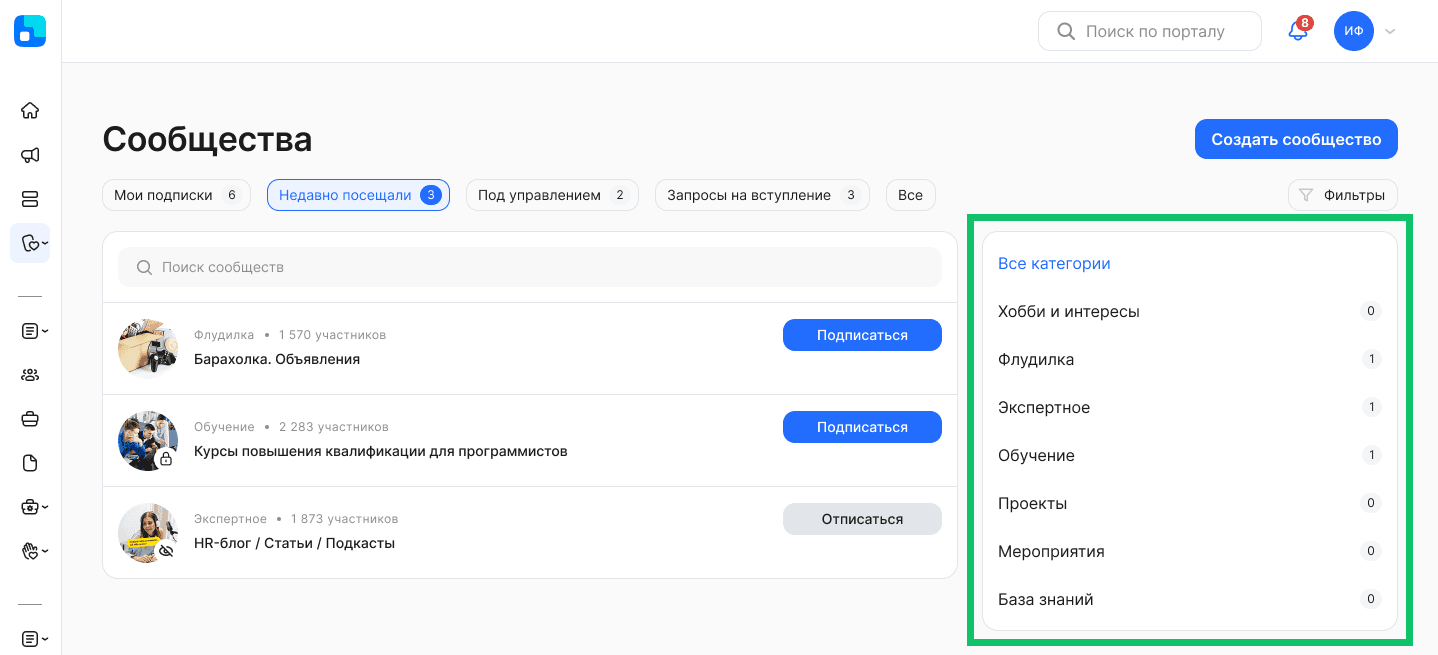Click the document file icon in sidebar
This screenshot has height=655, width=1438.
(30, 462)
